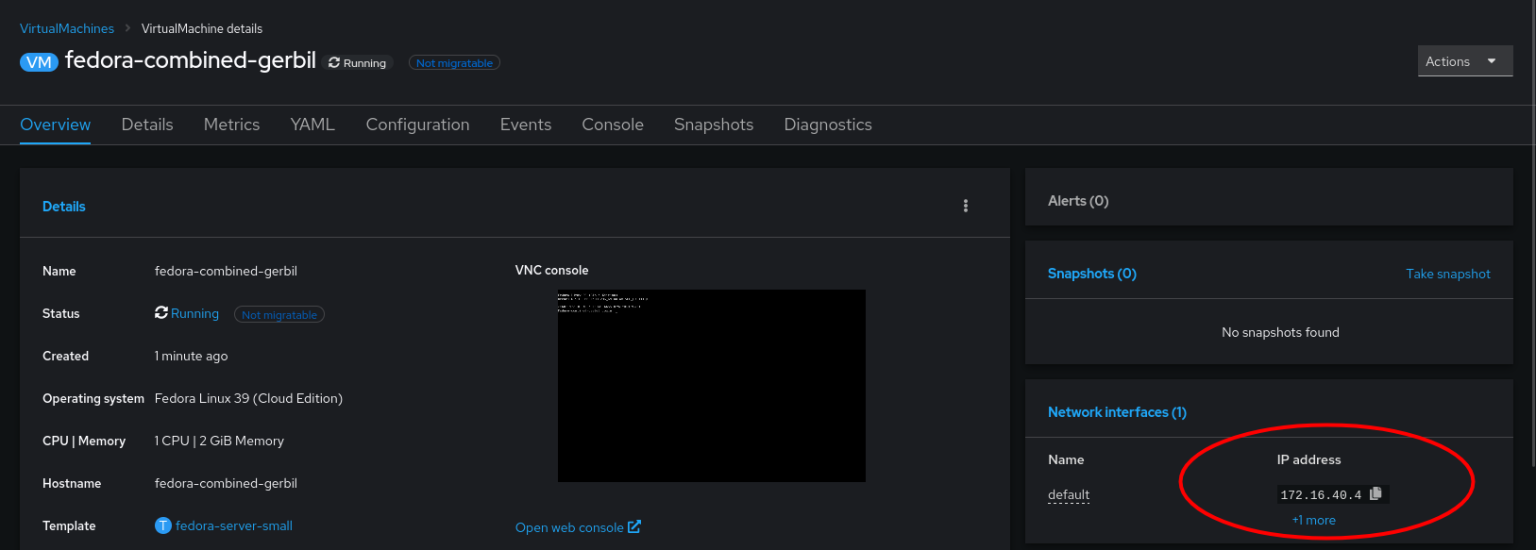The height and width of the screenshot is (550, 1536).
Task: Click the VNC console preview thumbnail
Action: pos(711,385)
